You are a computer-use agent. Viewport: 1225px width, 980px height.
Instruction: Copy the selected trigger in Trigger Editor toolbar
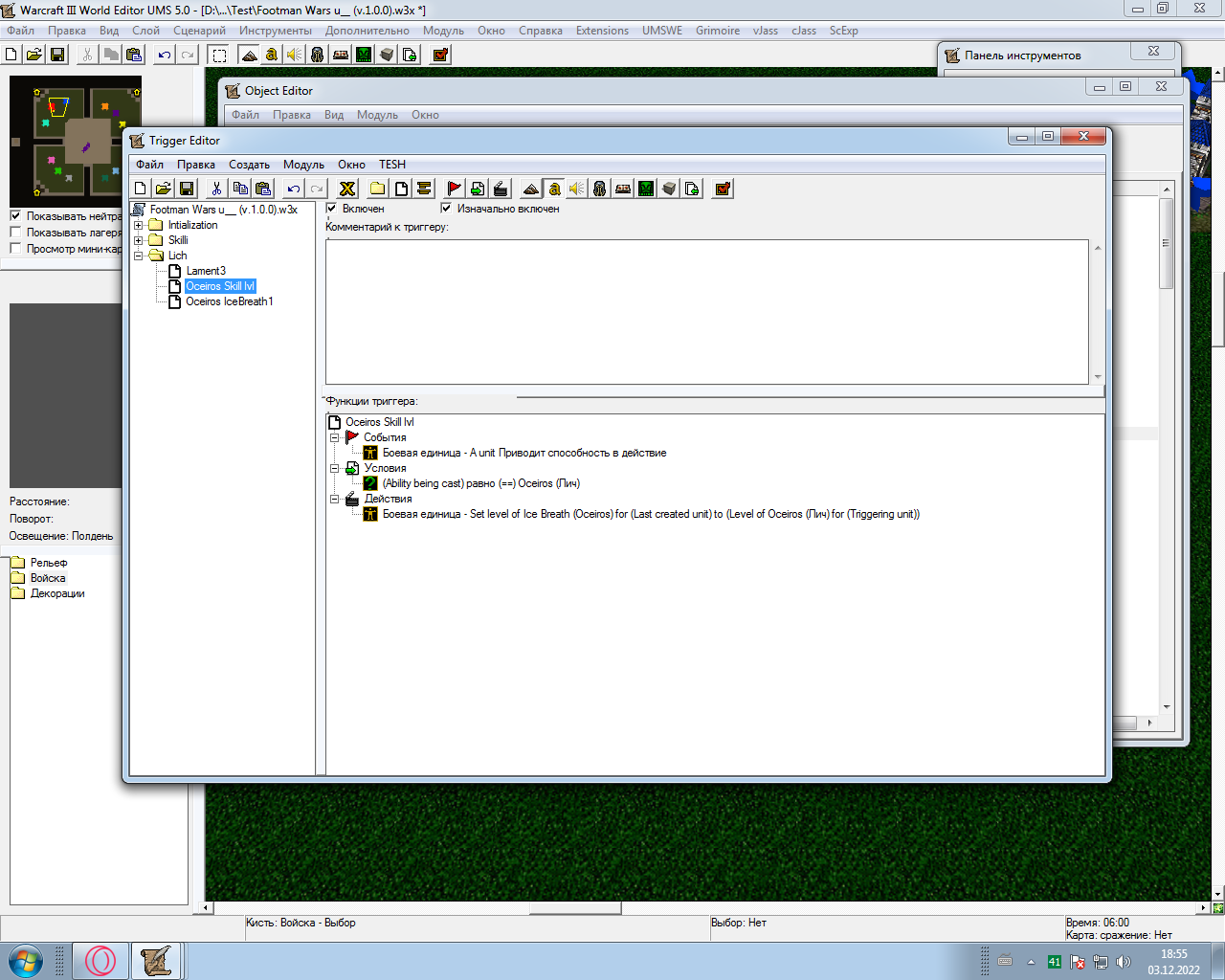[x=240, y=189]
